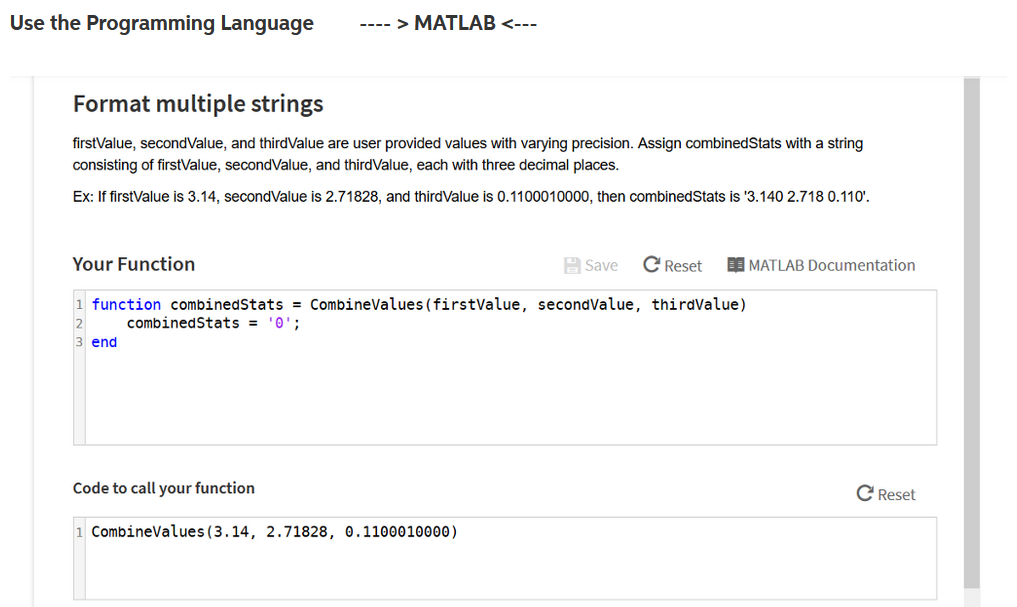Click line number 1 in the gutter
The image size is (1017, 607).
(x=79, y=304)
